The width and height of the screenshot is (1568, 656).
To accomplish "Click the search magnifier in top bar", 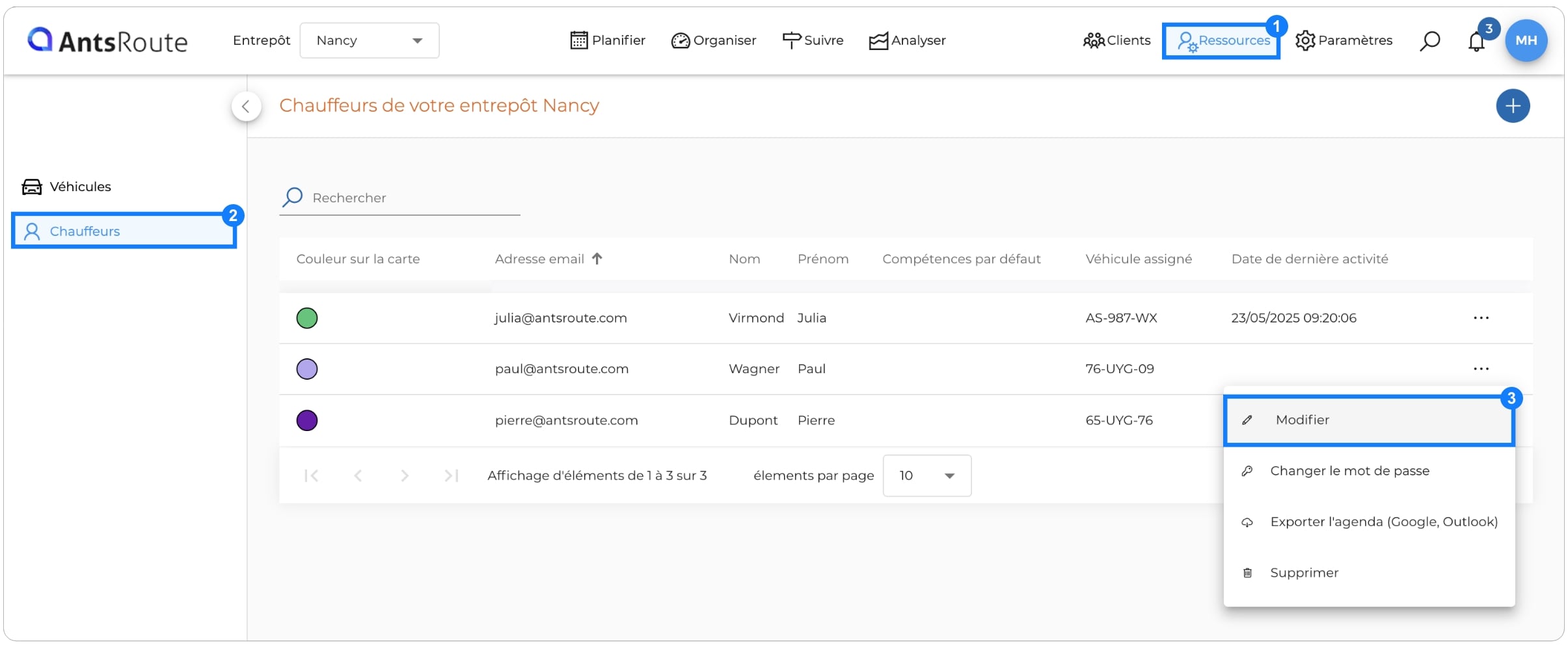I will (1429, 40).
